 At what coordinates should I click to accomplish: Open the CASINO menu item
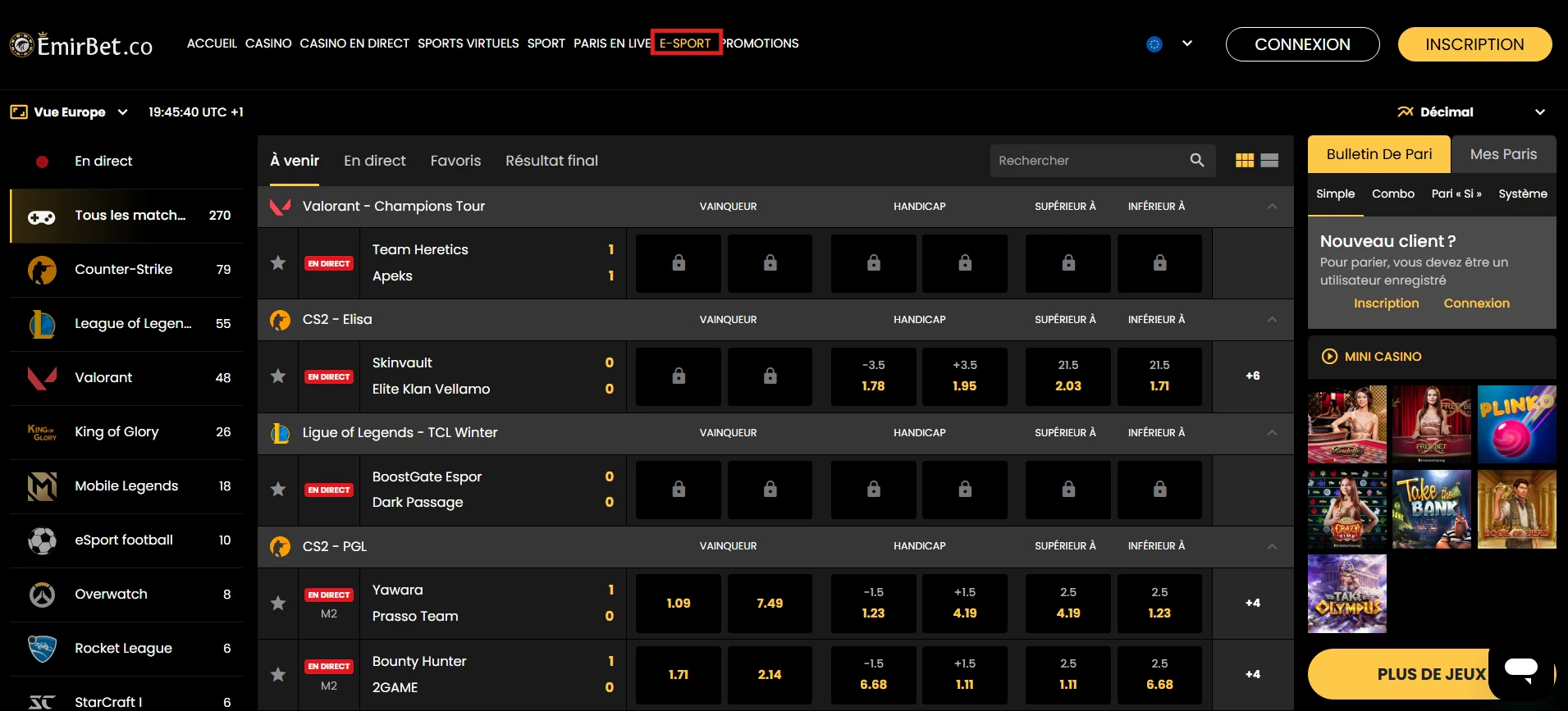pos(268,43)
